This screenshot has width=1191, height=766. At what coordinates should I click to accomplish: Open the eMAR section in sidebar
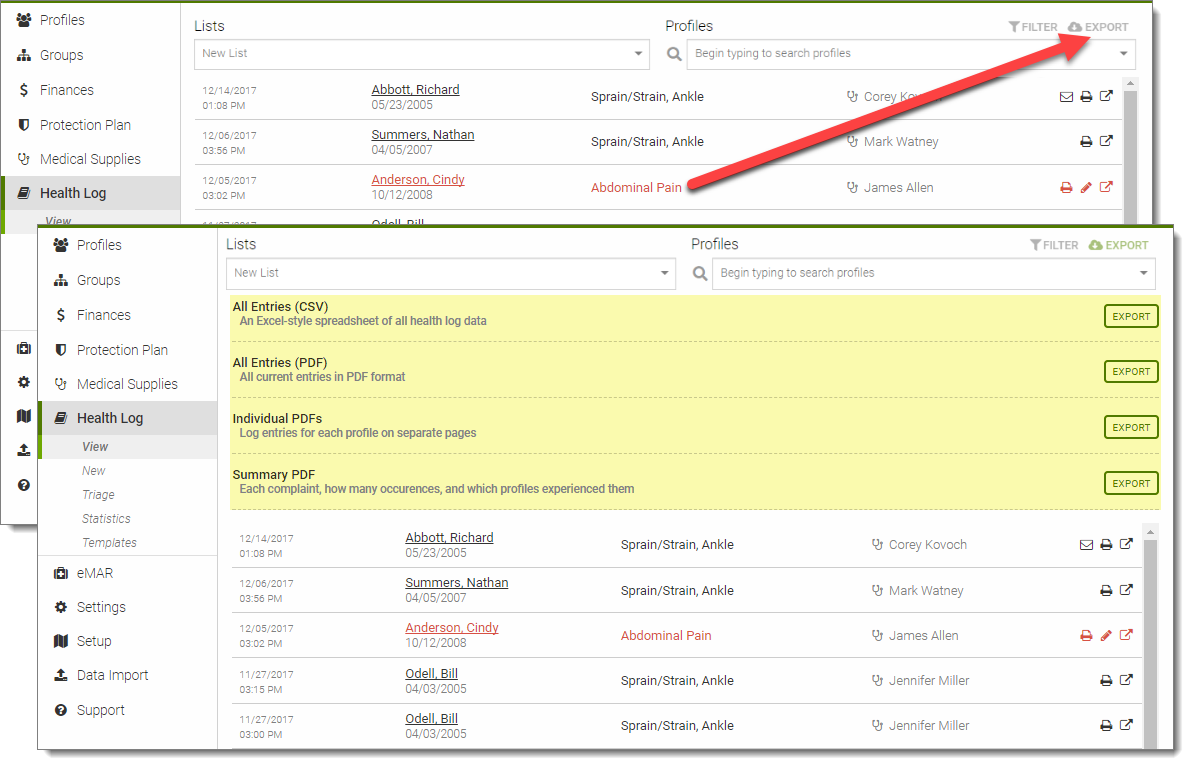point(94,573)
